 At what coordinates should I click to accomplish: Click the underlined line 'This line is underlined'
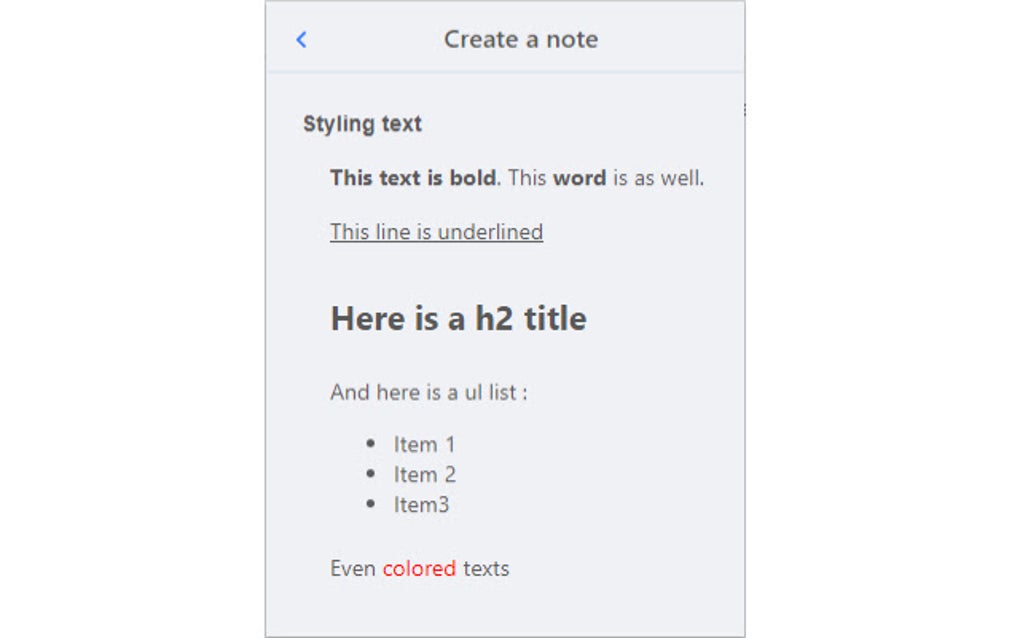(436, 232)
